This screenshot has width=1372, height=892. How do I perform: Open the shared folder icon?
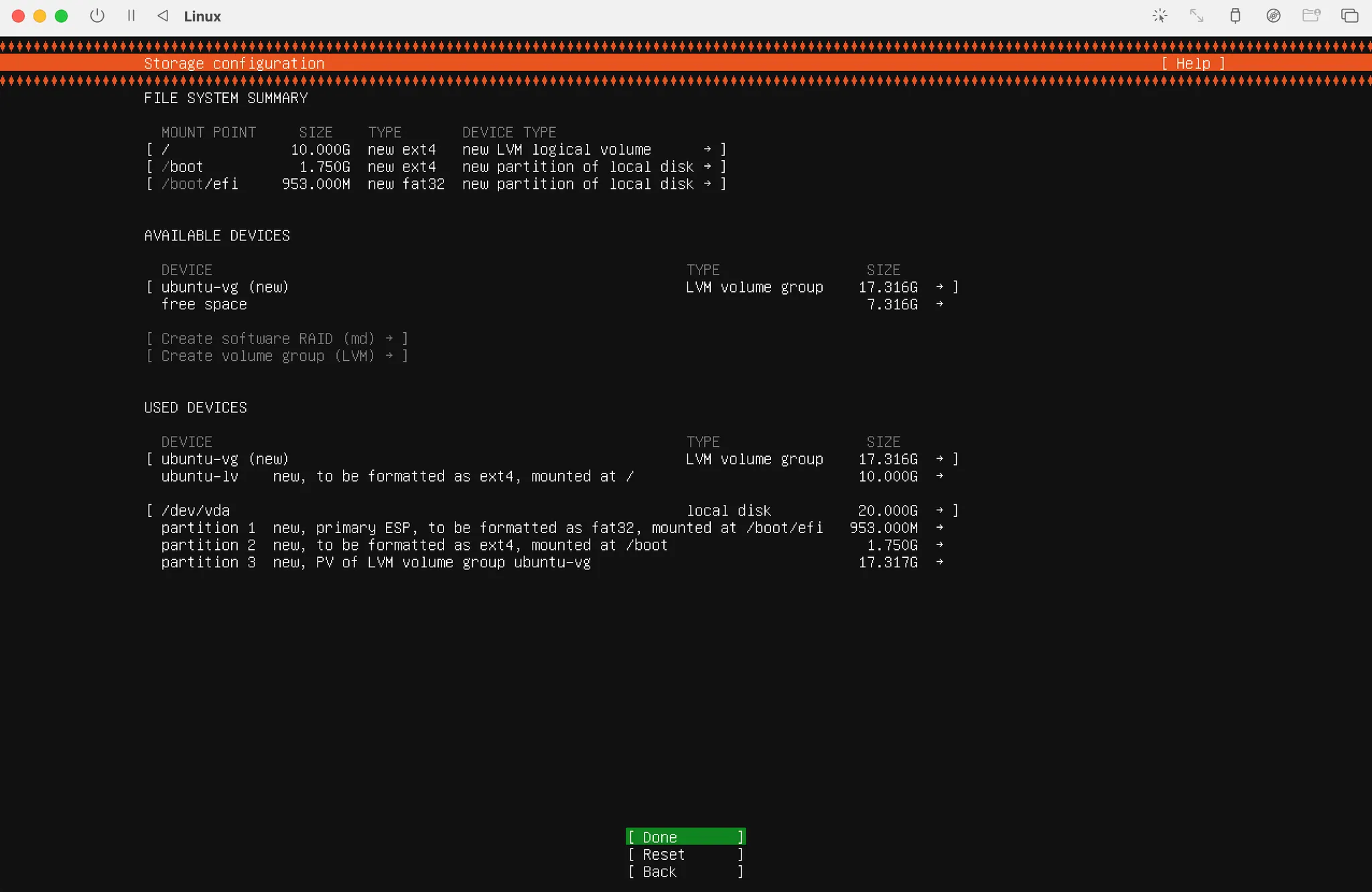tap(1311, 16)
